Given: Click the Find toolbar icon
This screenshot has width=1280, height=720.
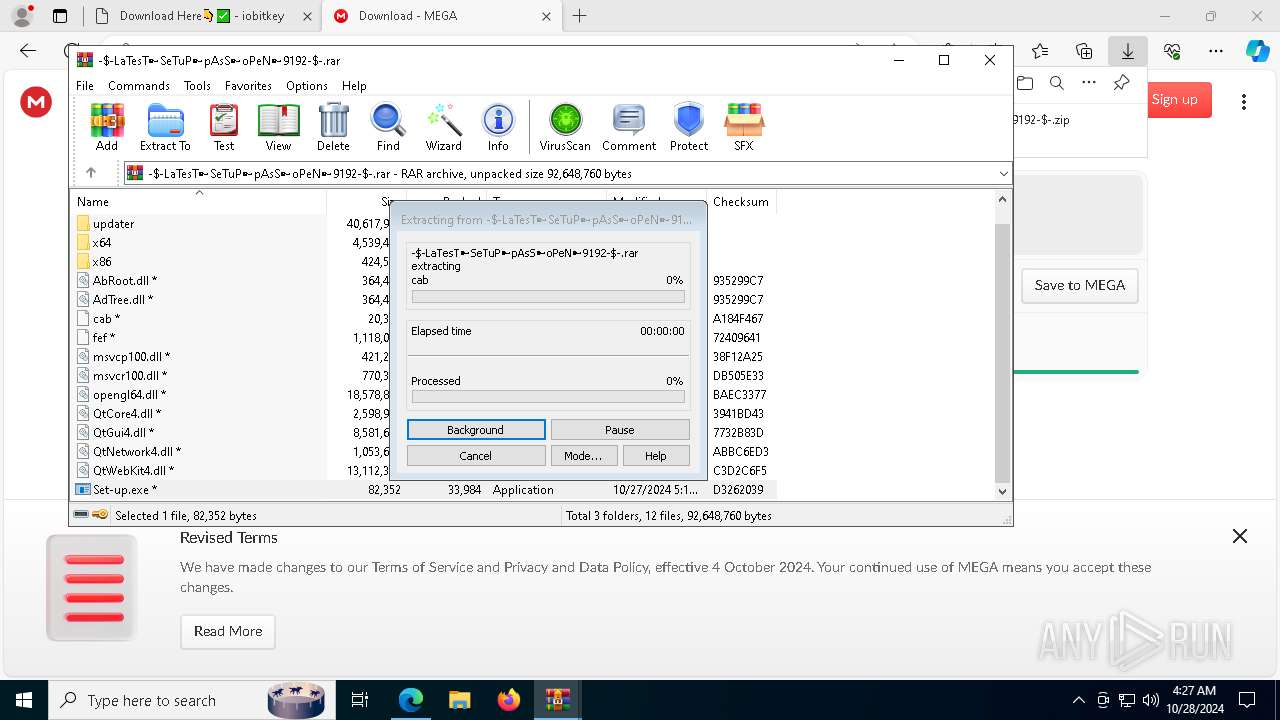Looking at the screenshot, I should coord(388,127).
